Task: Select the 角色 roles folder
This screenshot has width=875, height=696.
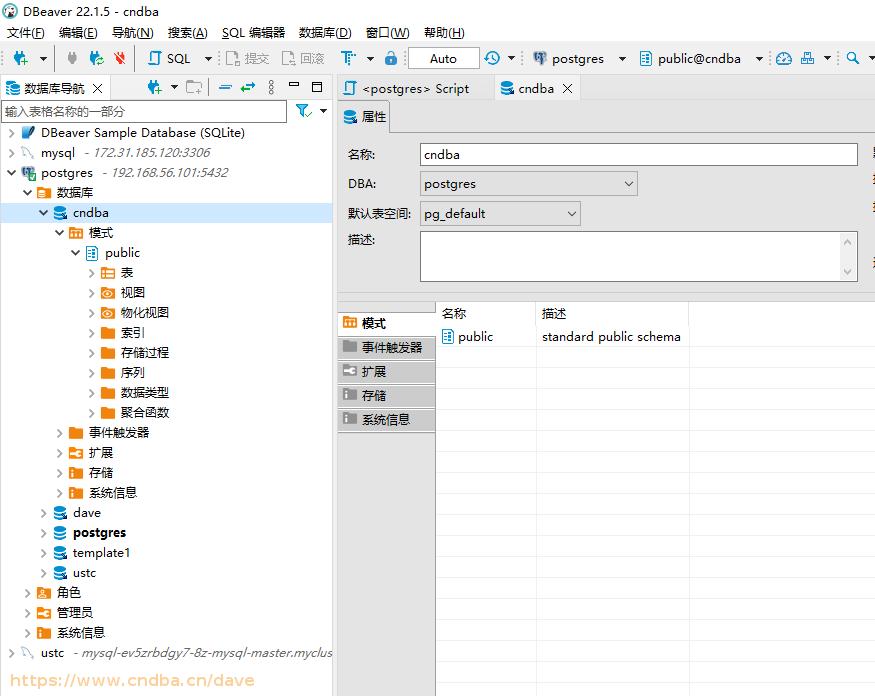Action: [x=59, y=592]
